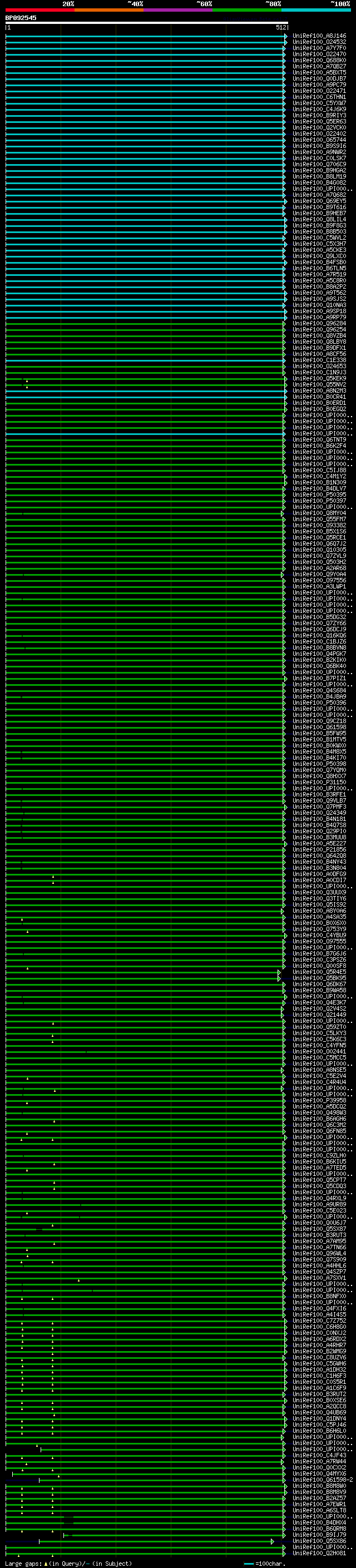Open hit UniRef100_A5BXT5
This screenshot has height=1568, width=356.
pyautogui.click(x=319, y=72)
